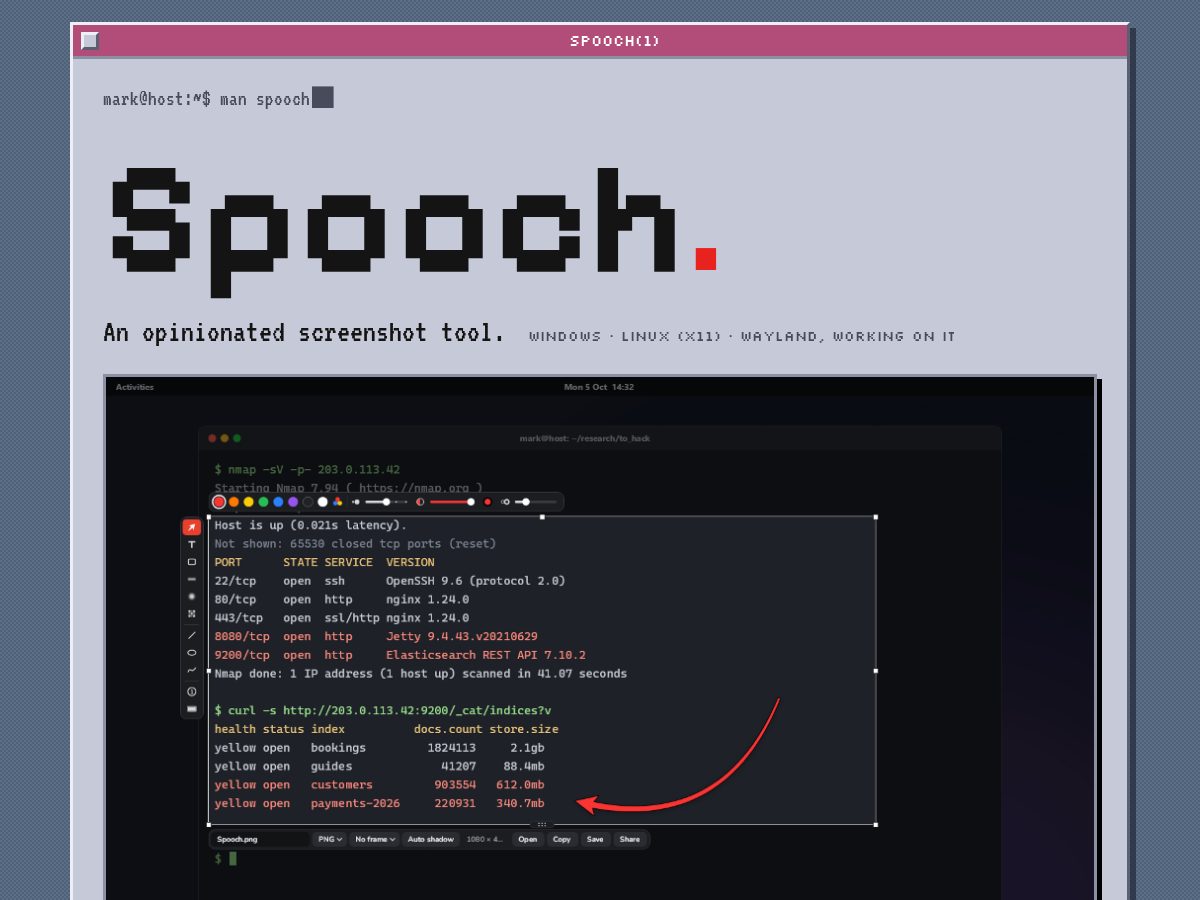
Task: Pick the red color swatch
Action: tap(219, 502)
